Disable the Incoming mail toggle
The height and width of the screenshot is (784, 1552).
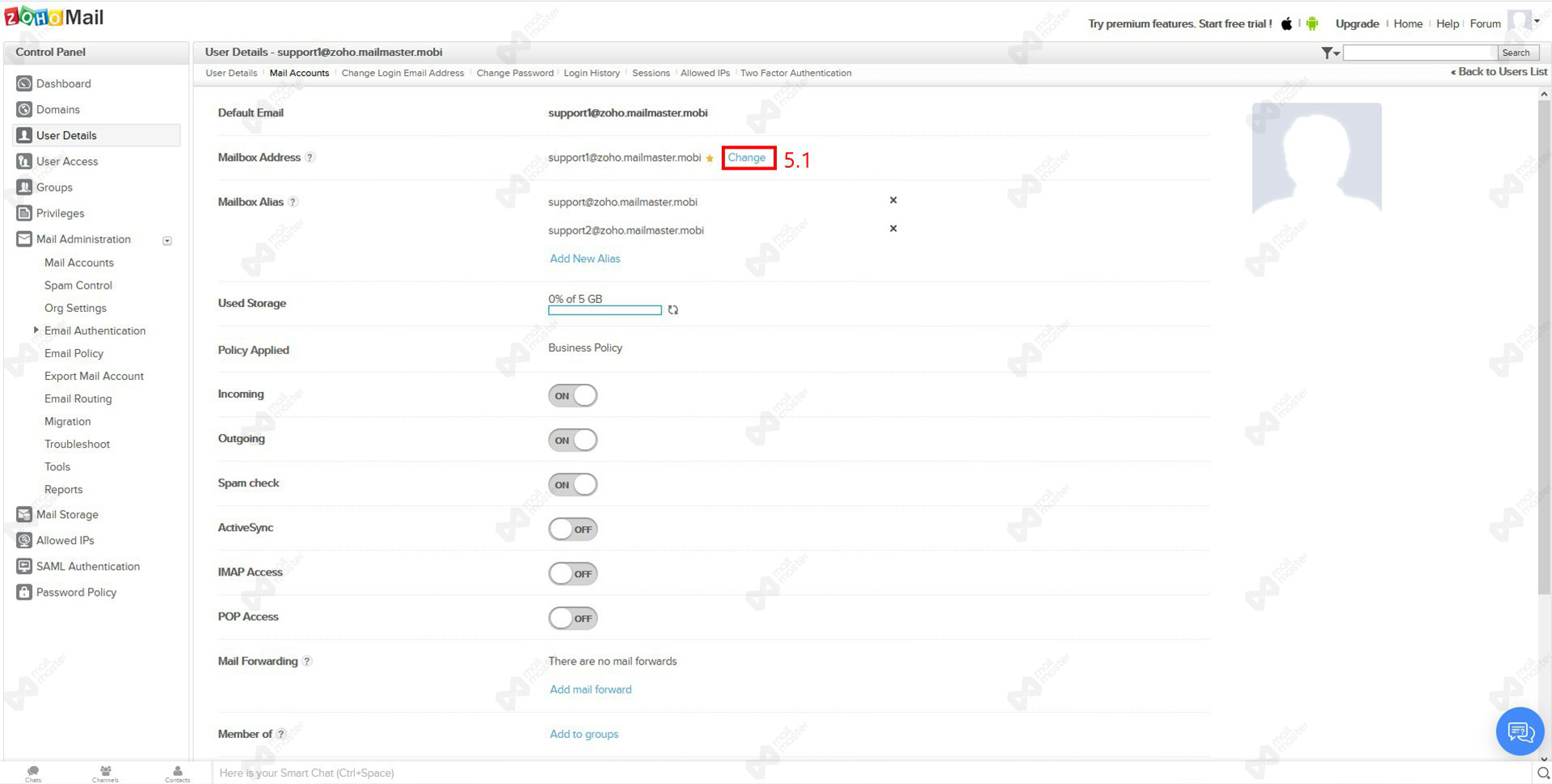(x=573, y=395)
